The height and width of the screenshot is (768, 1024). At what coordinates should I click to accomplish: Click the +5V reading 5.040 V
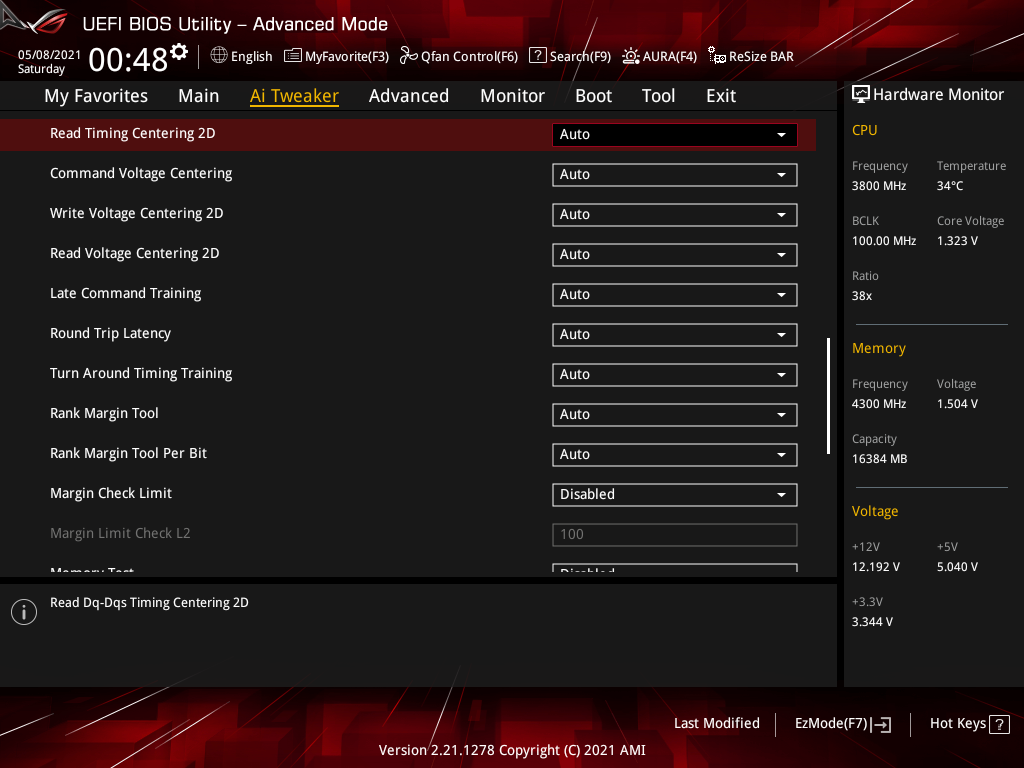[957, 567]
